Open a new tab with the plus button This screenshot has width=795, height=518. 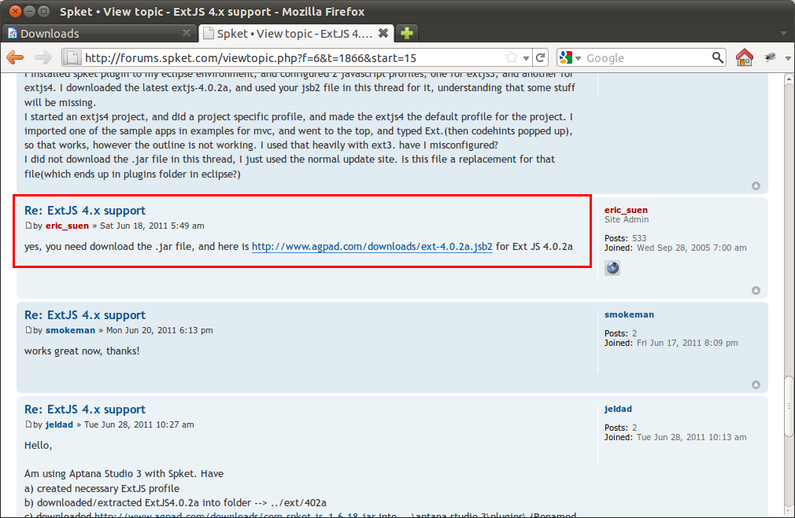pyautogui.click(x=408, y=33)
